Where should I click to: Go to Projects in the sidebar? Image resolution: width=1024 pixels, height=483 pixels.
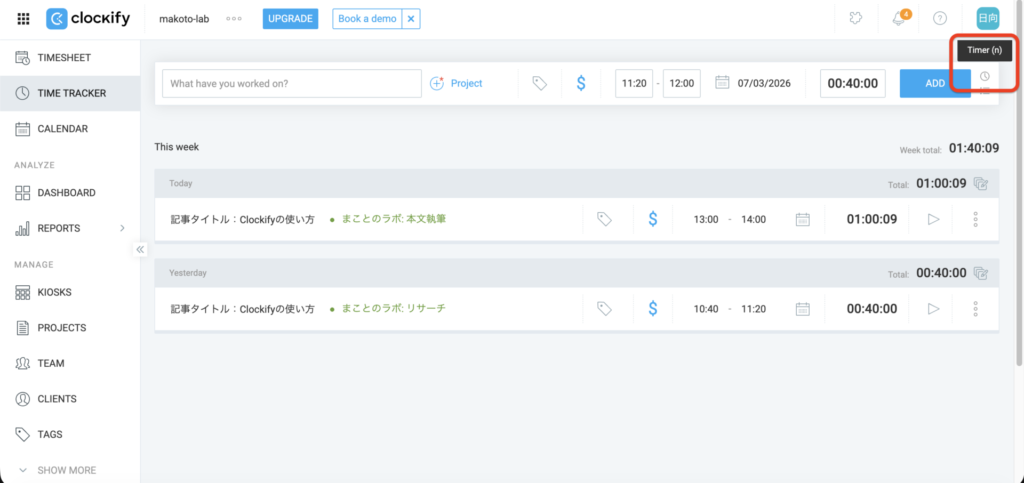(x=61, y=328)
